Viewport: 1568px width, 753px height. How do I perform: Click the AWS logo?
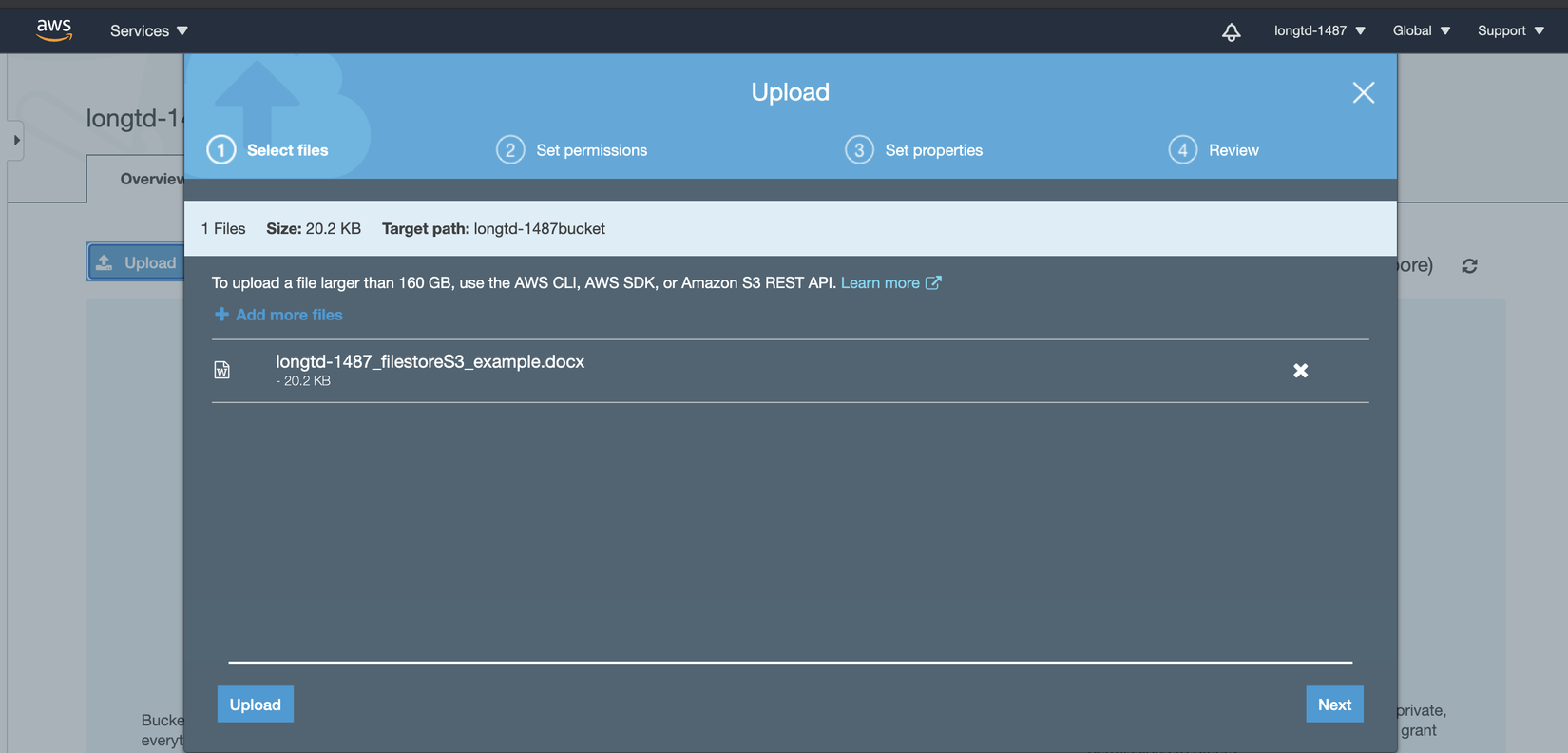pos(54,30)
